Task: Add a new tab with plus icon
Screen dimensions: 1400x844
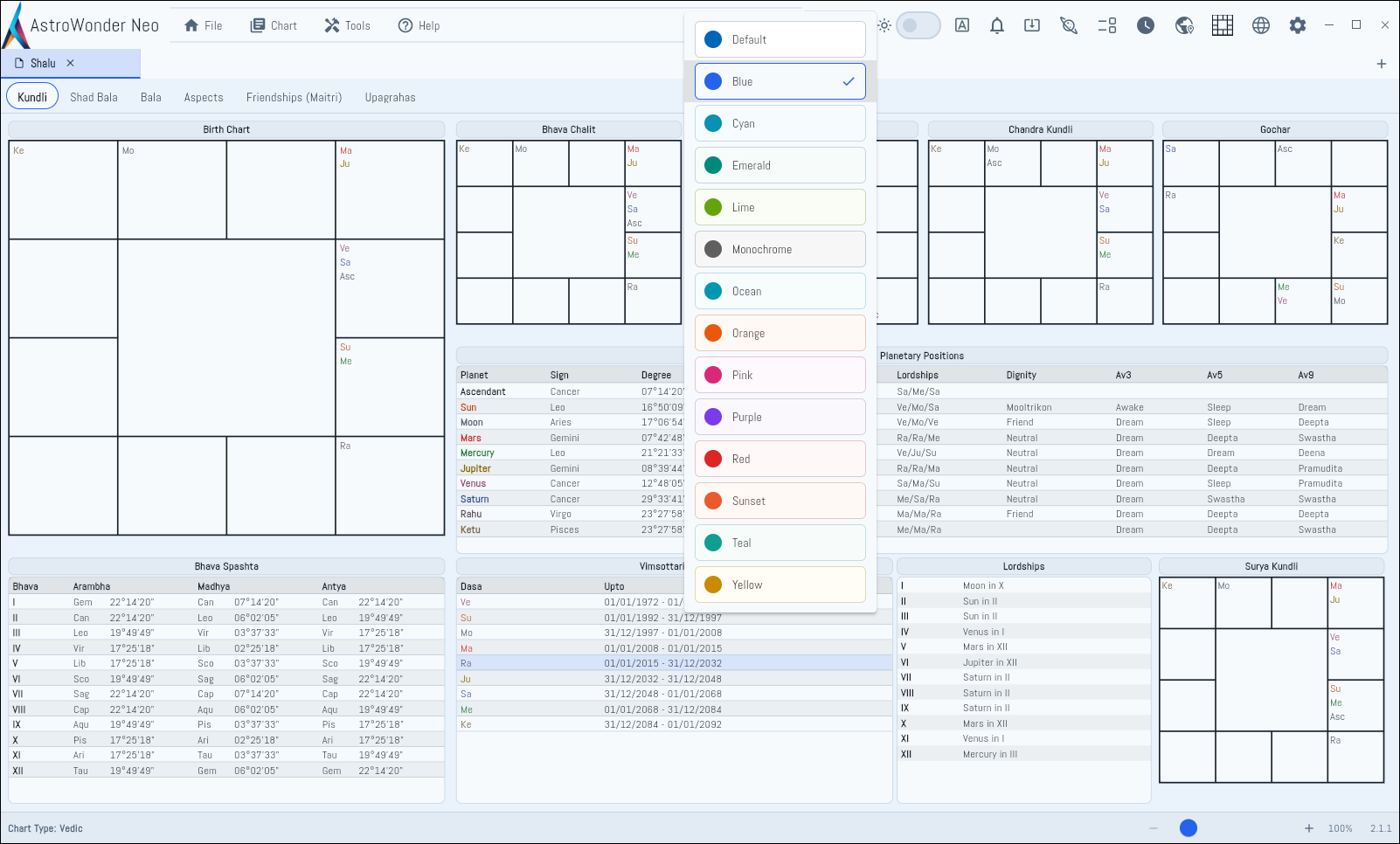Action: pos(1382,64)
